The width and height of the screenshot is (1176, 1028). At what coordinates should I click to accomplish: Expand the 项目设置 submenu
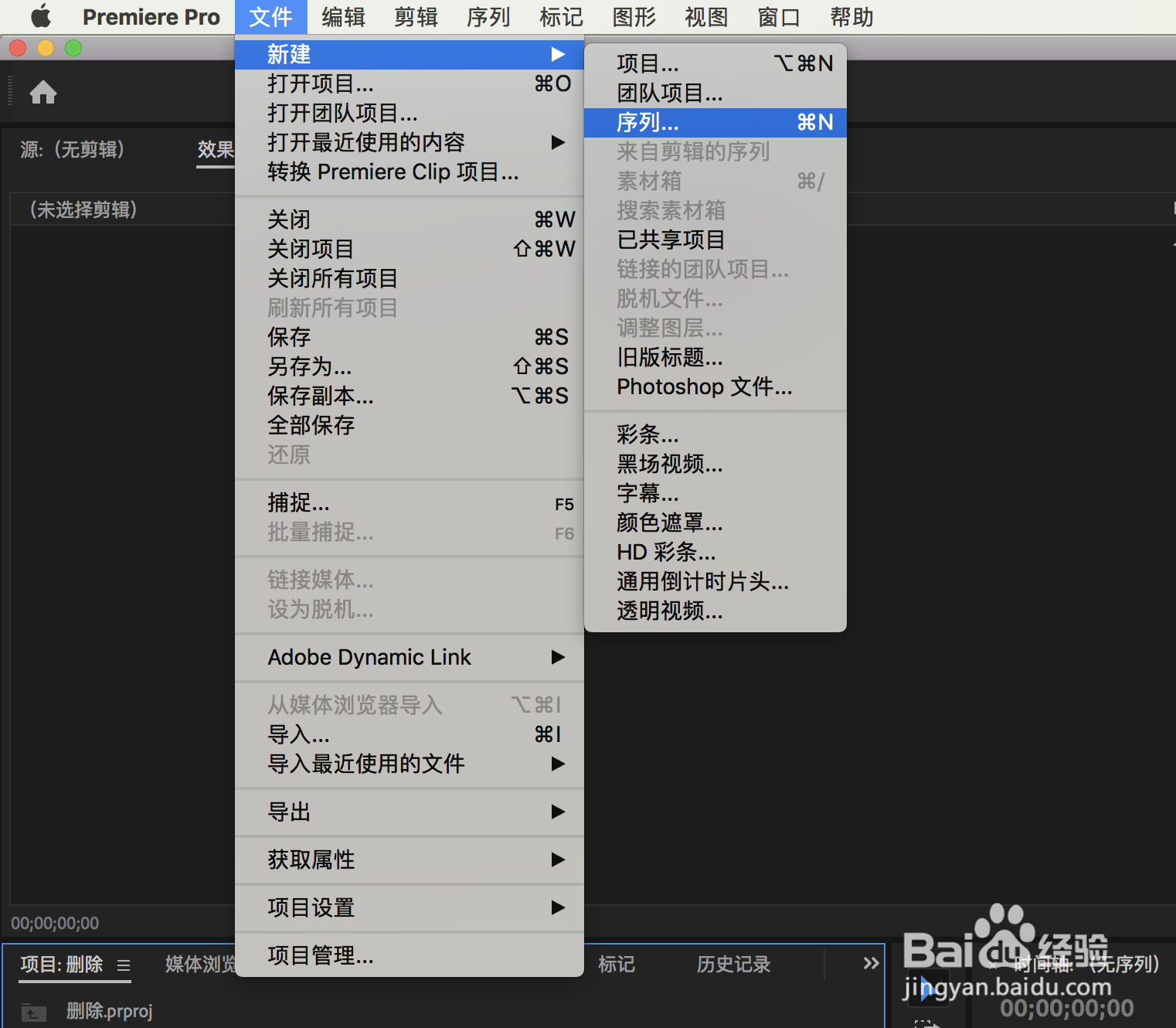[x=410, y=907]
